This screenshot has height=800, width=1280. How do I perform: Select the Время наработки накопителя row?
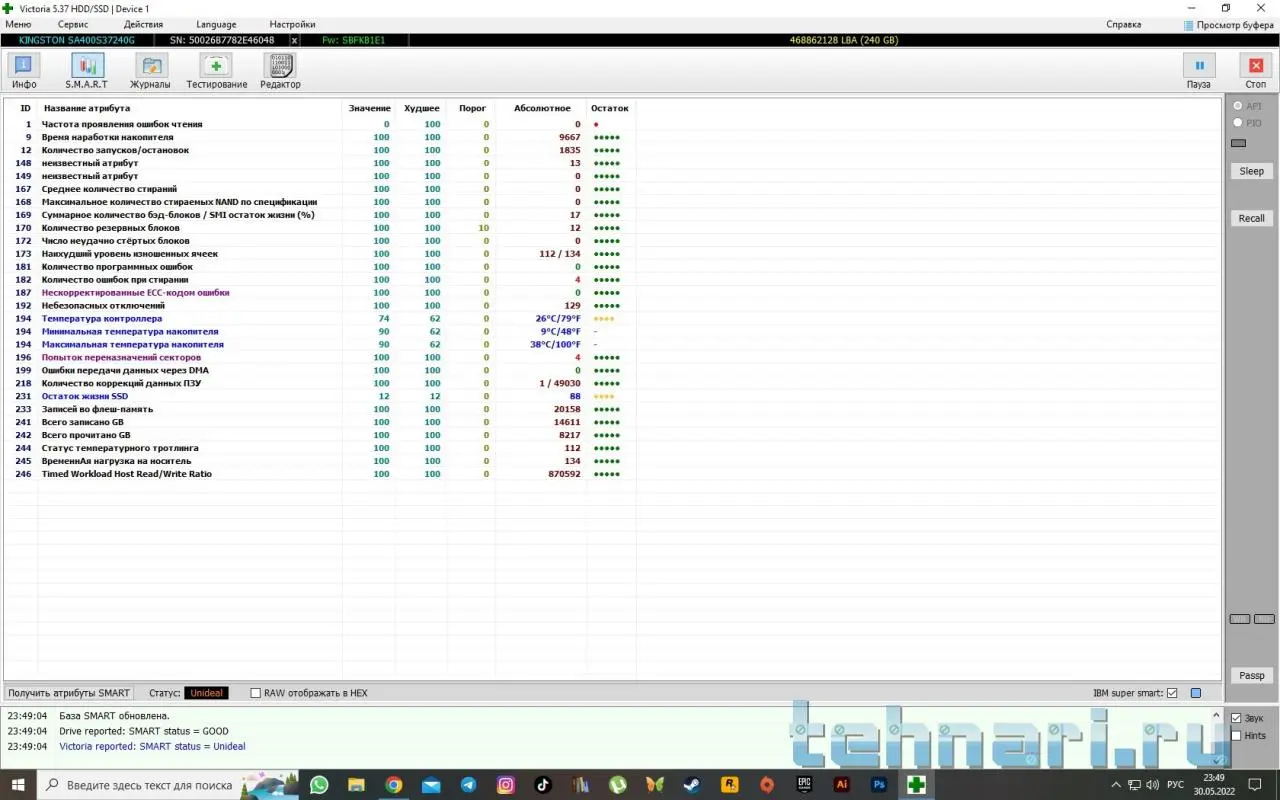point(321,137)
